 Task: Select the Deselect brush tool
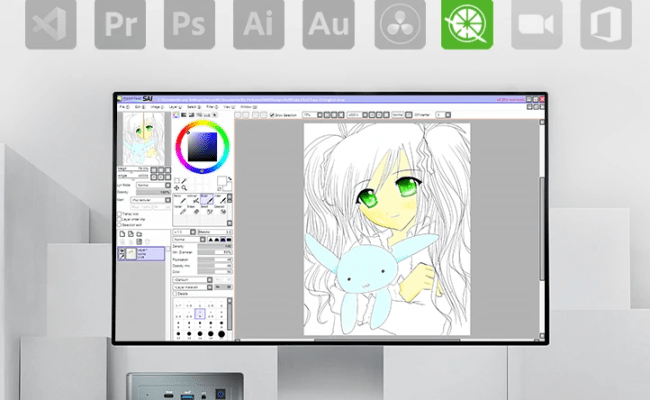pyautogui.click(x=222, y=210)
